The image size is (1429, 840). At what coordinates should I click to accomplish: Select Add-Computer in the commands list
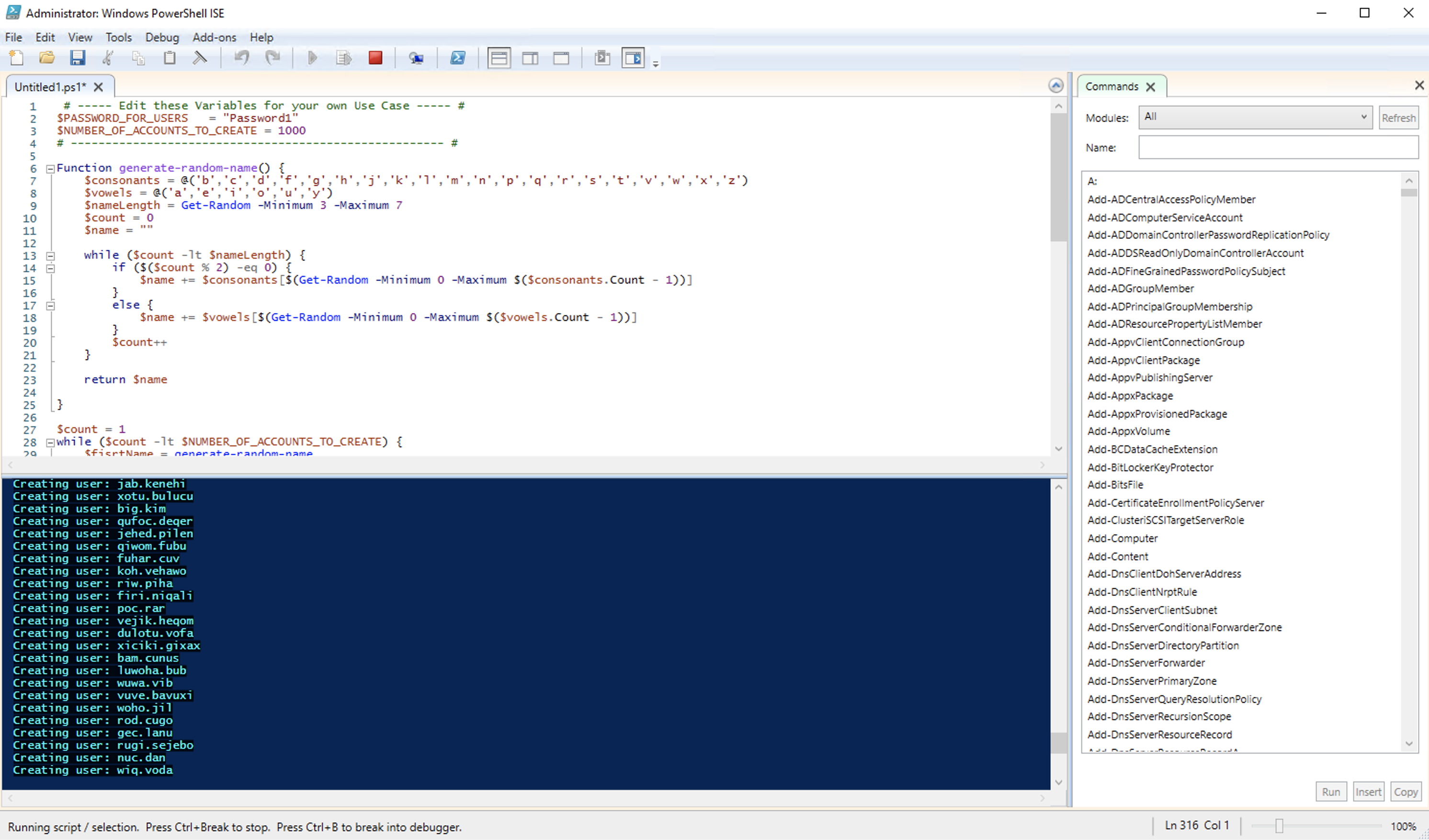[1122, 538]
